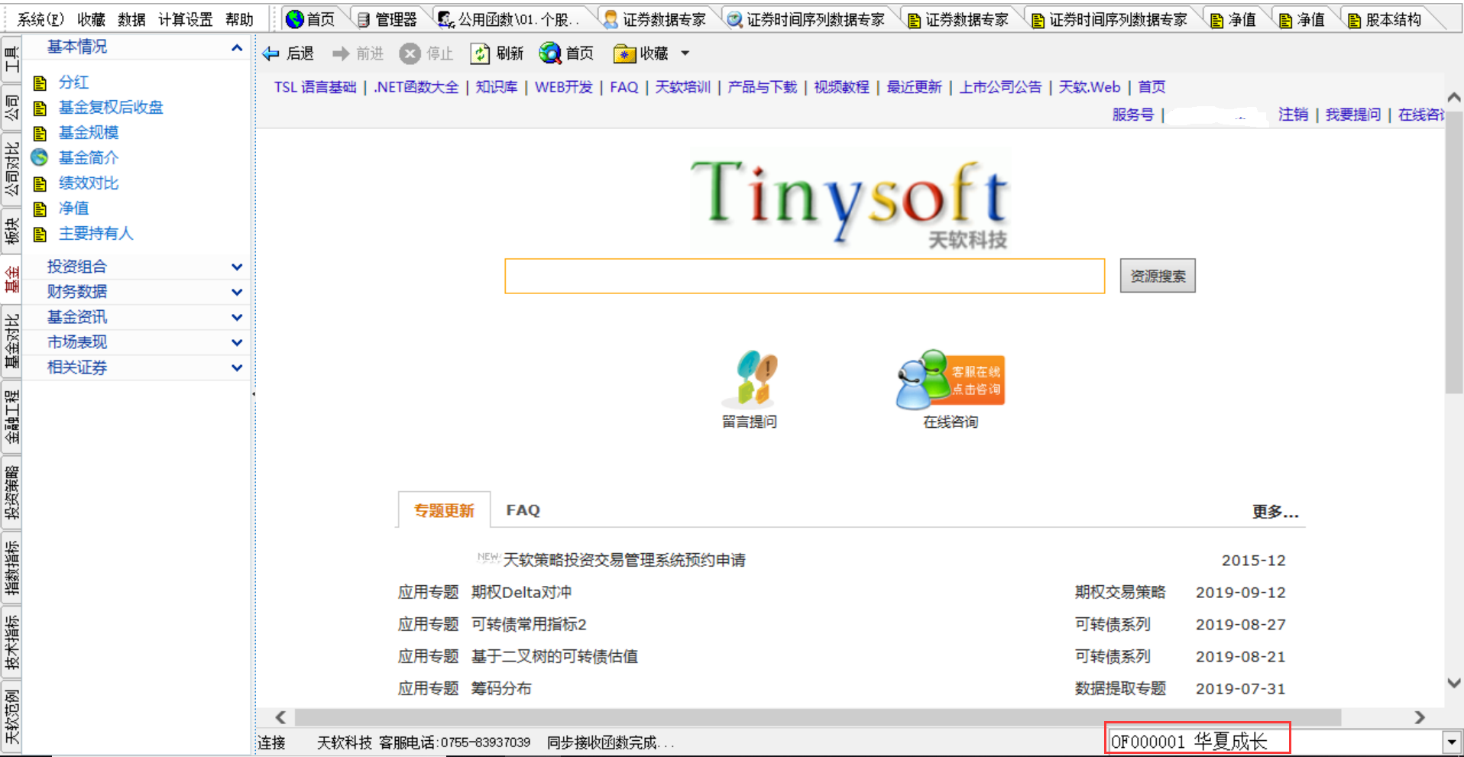
Task: Click the 留言提问 speech bubble icon
Action: click(x=749, y=379)
